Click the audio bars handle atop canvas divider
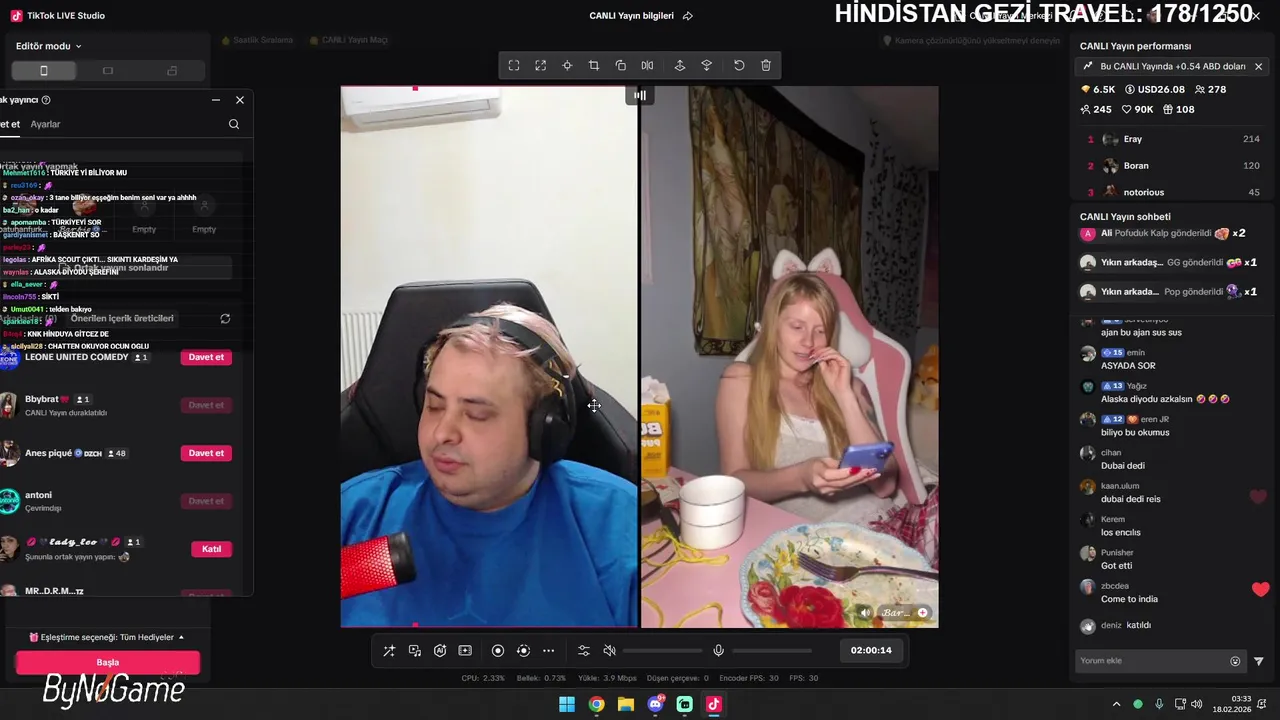Screen dimensions: 1280x720 click(x=640, y=95)
